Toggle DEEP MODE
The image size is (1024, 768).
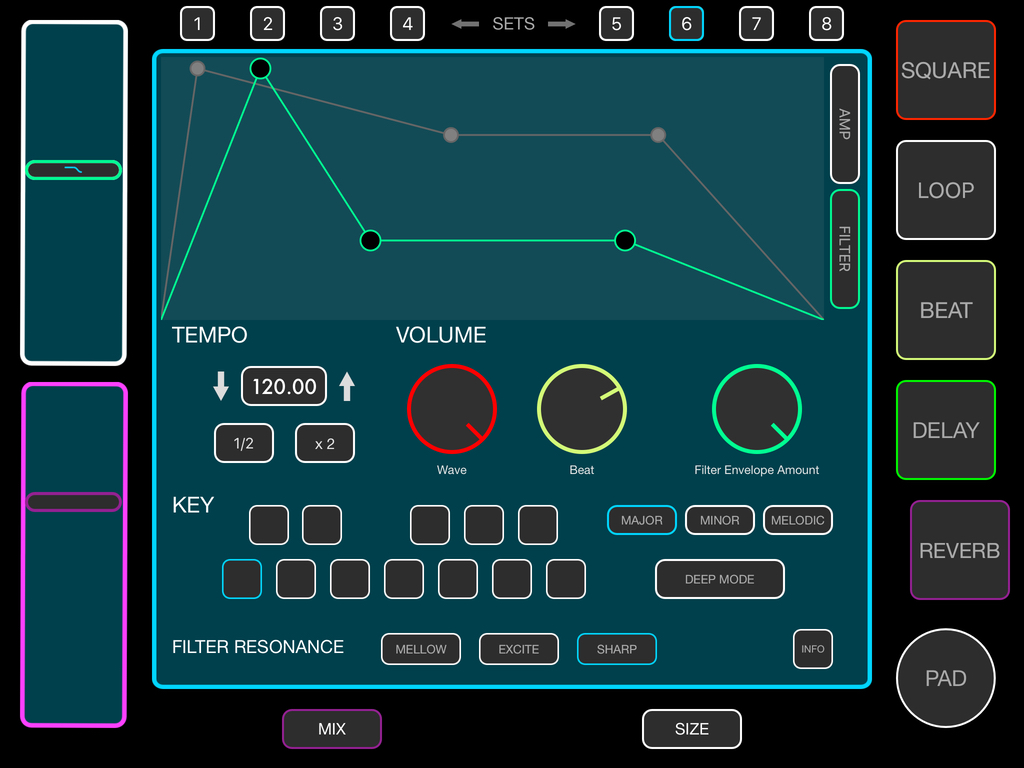pyautogui.click(x=720, y=579)
